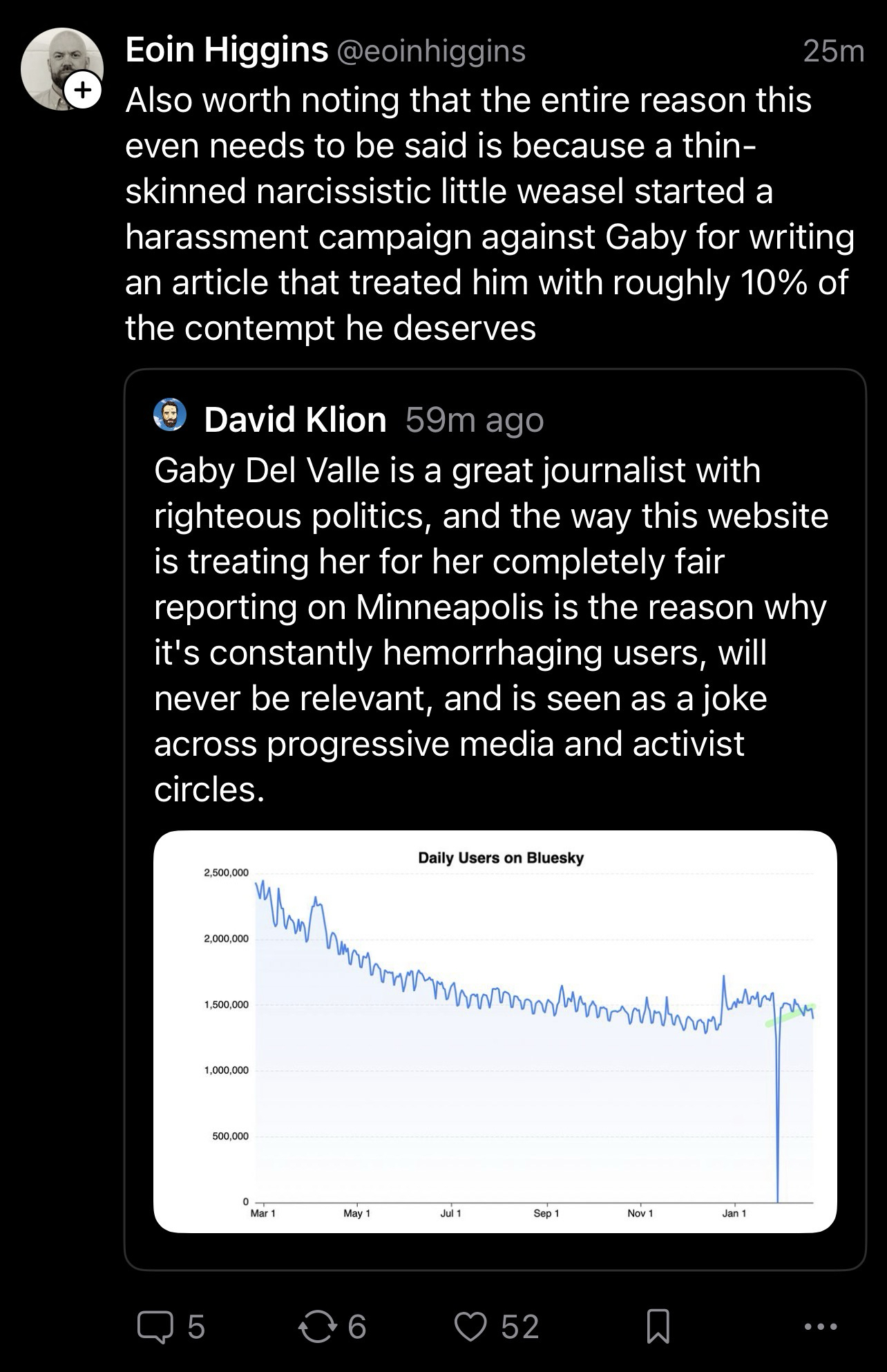Tap the Eoin Higgins display name

(x=227, y=50)
